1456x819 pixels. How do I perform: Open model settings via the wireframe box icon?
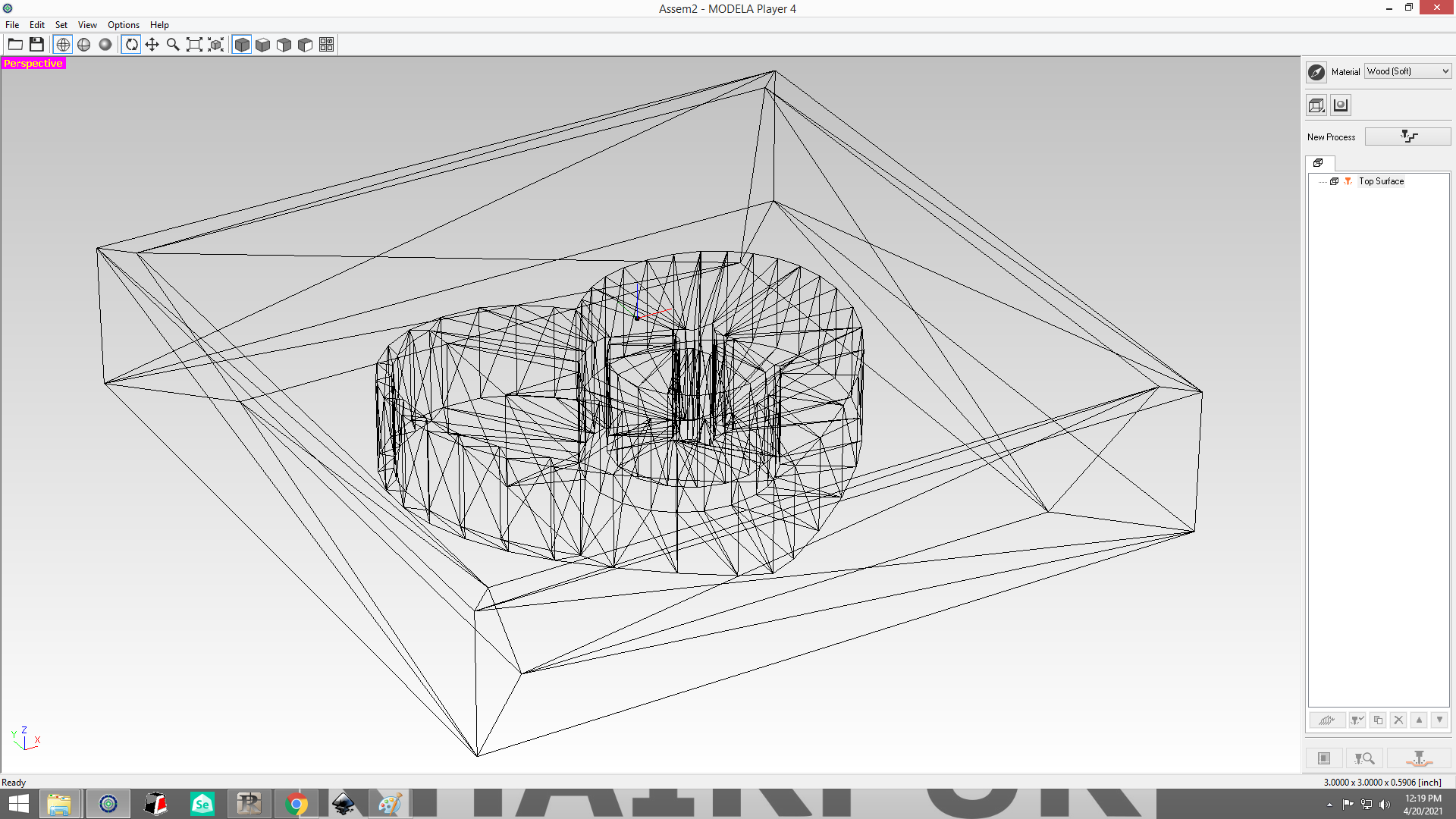[1316, 105]
